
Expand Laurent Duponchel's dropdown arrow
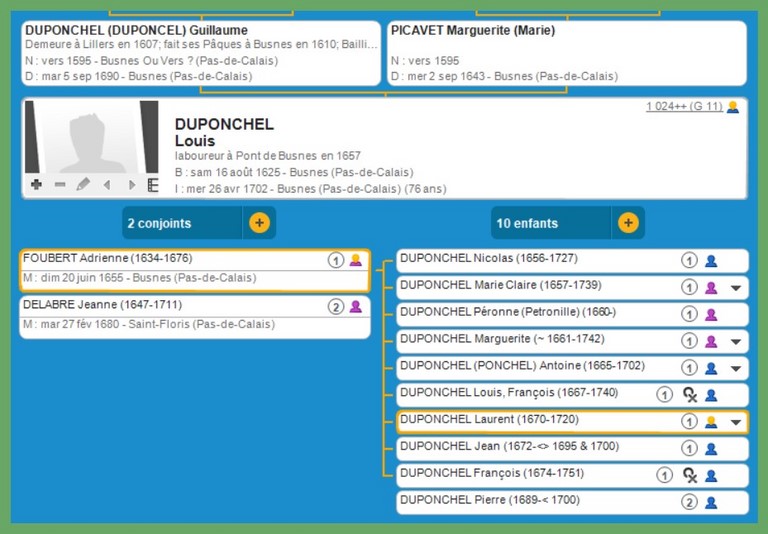coord(736,422)
